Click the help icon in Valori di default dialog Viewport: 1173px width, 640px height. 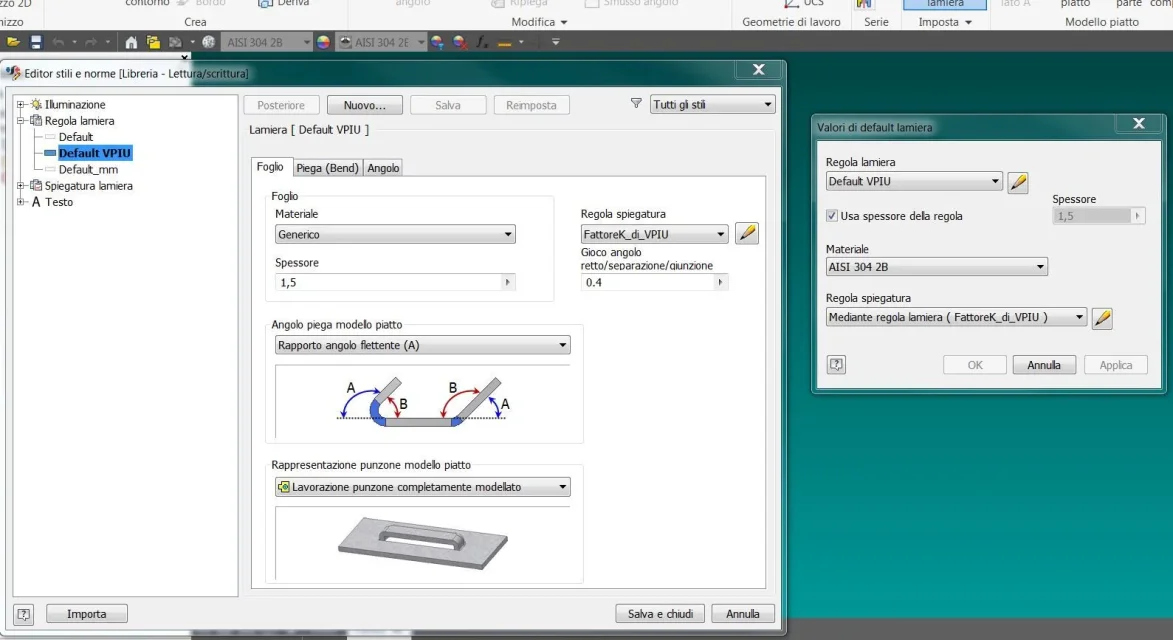pyautogui.click(x=836, y=365)
